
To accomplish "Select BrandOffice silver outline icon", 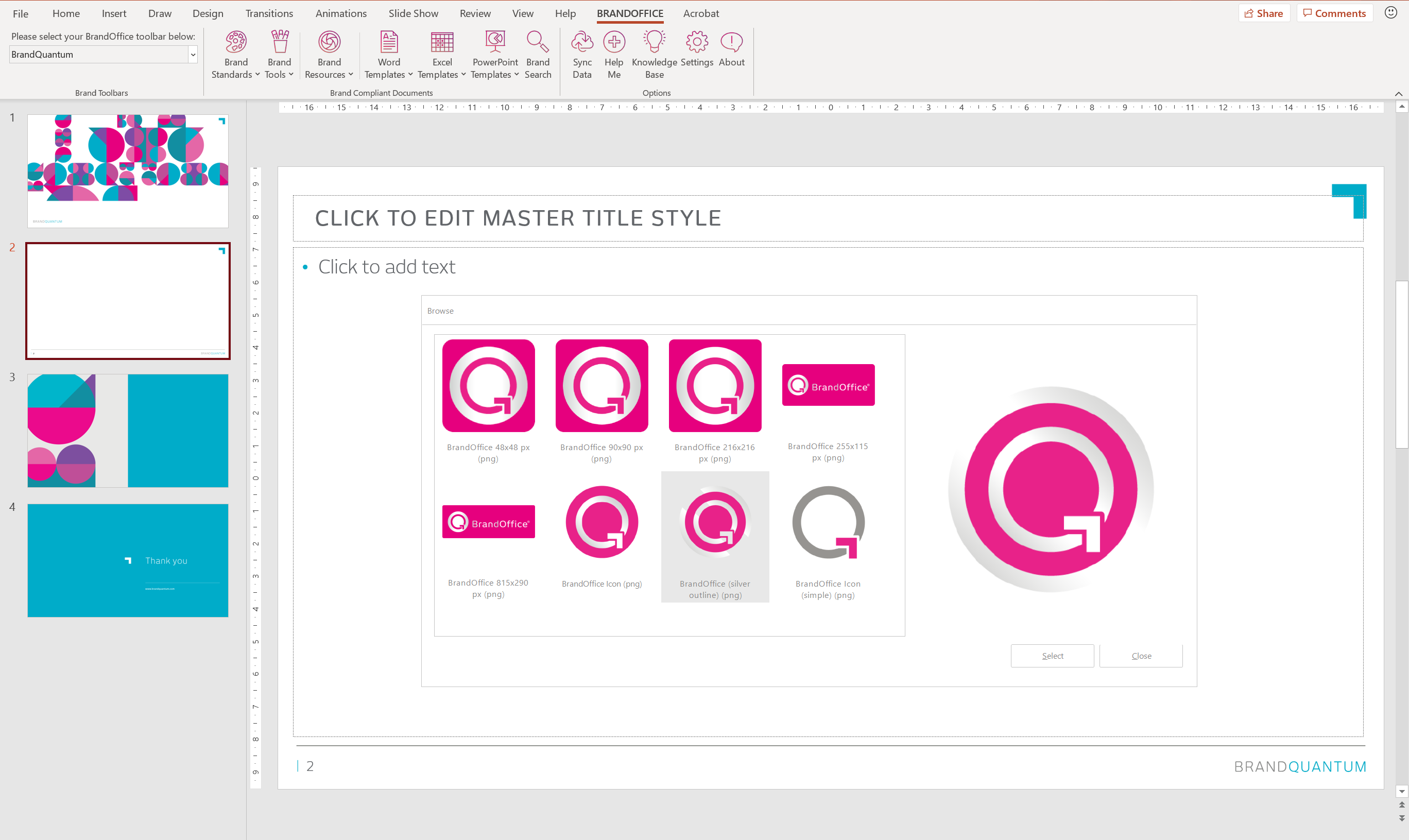I will point(715,537).
